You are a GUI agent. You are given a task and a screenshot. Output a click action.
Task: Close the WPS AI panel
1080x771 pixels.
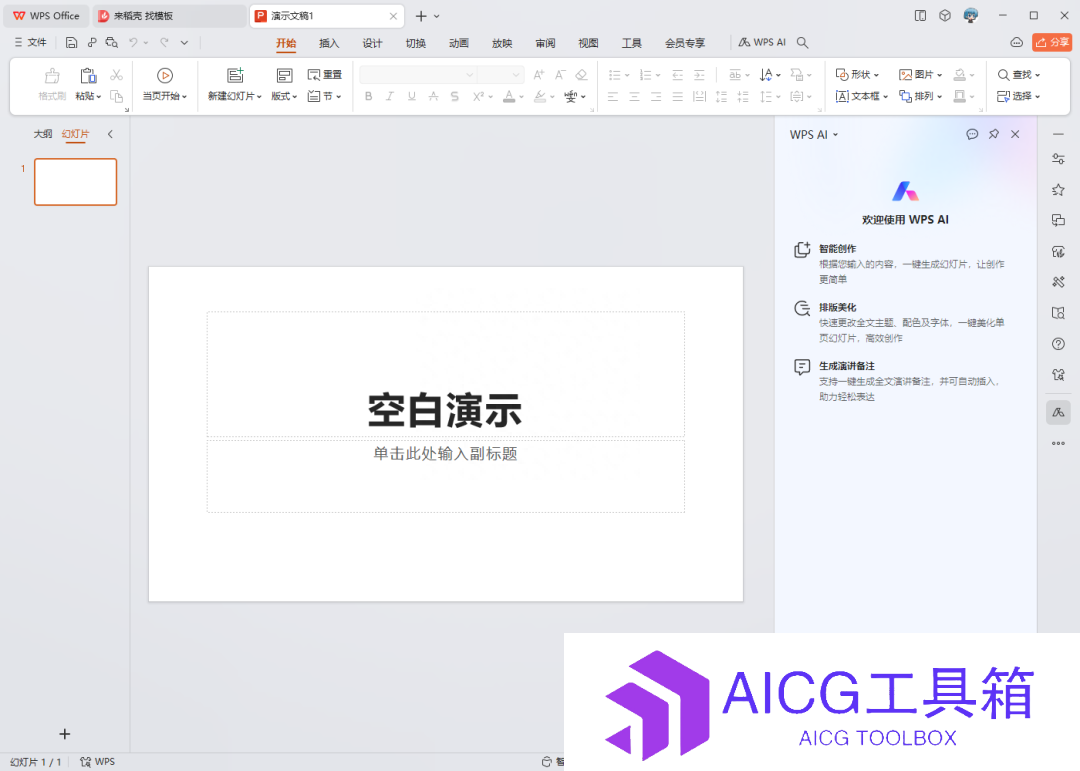(x=1015, y=134)
